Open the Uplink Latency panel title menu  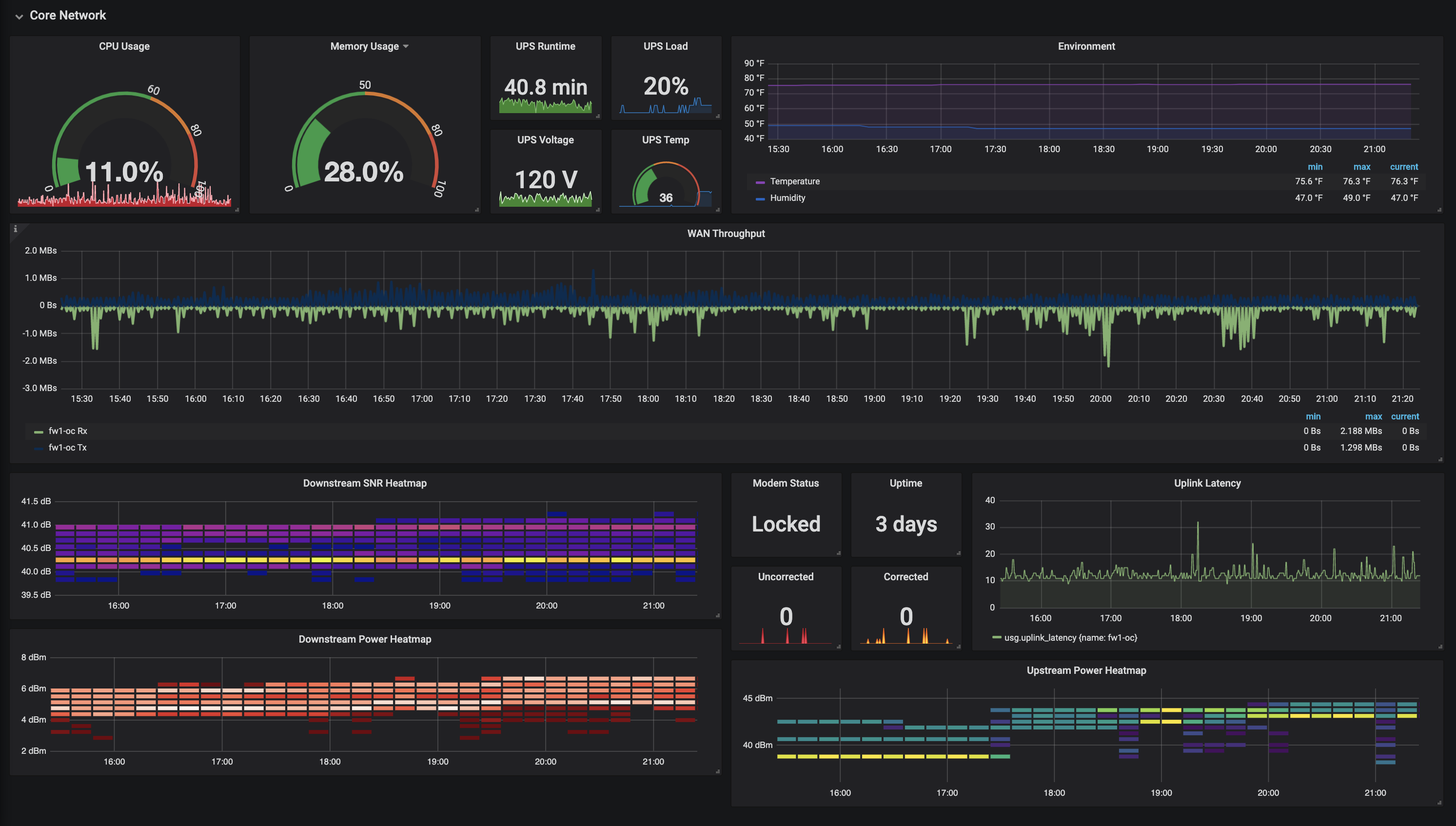click(1207, 483)
